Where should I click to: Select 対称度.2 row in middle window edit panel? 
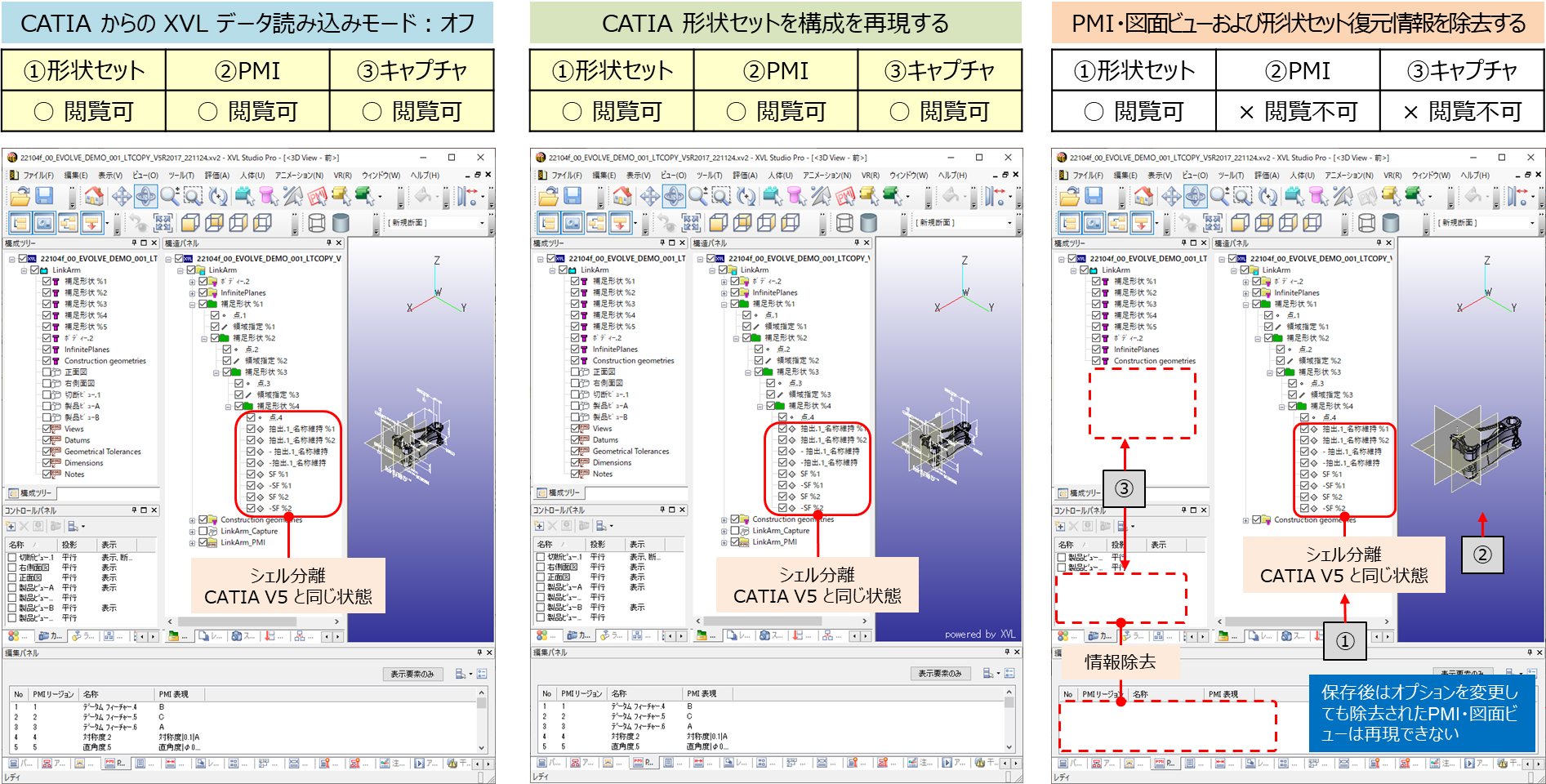[x=773, y=737]
